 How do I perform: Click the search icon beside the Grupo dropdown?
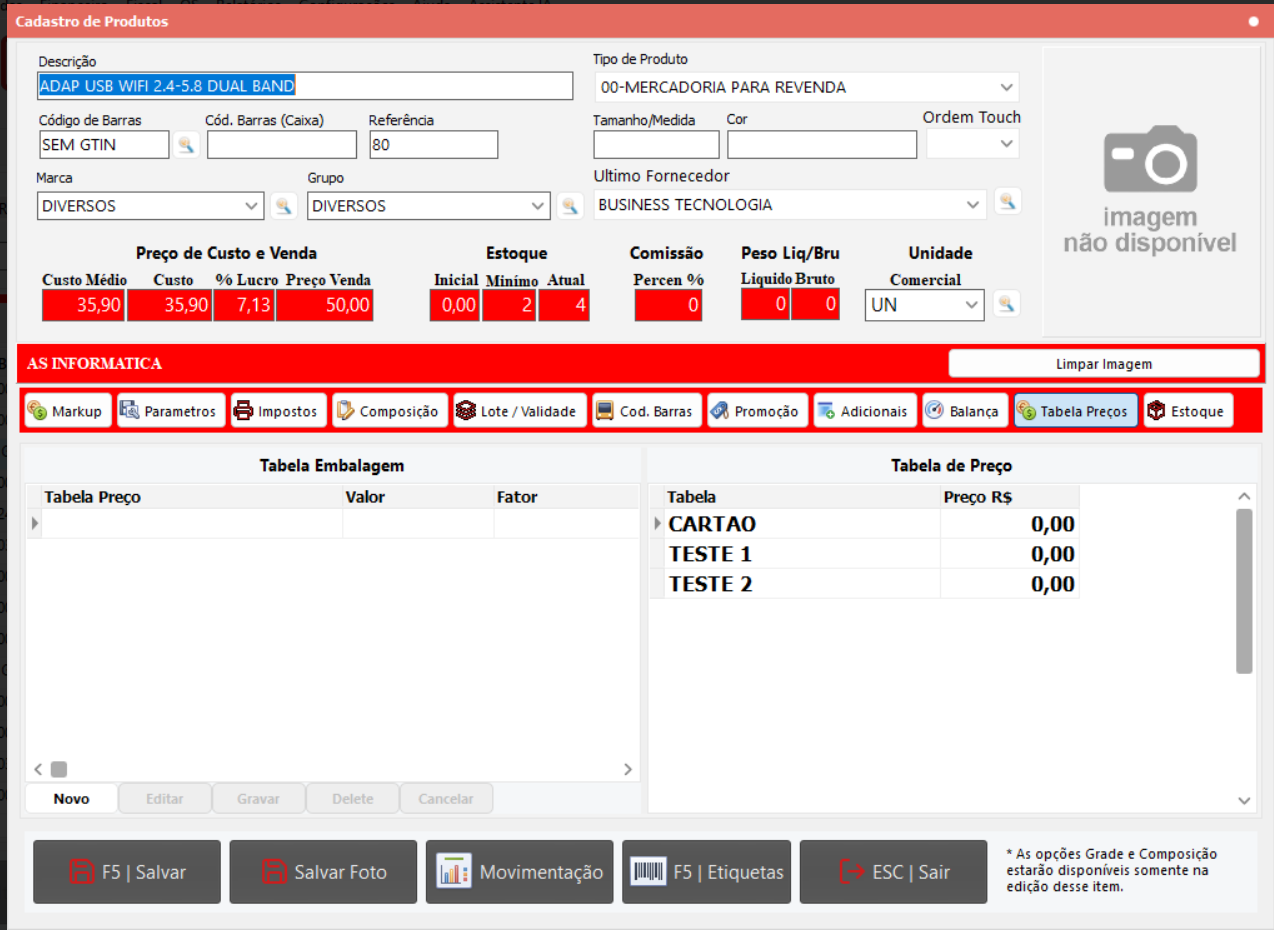570,206
